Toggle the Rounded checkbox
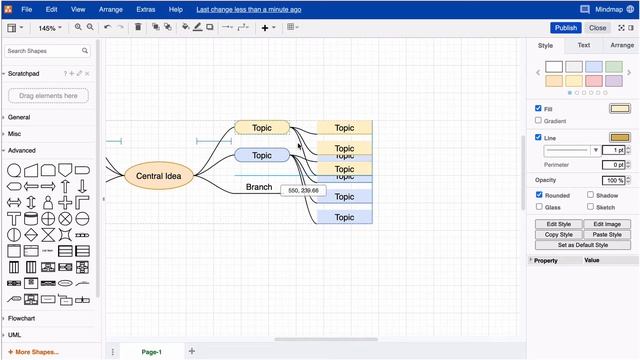This screenshot has height=360, width=640. click(539, 195)
